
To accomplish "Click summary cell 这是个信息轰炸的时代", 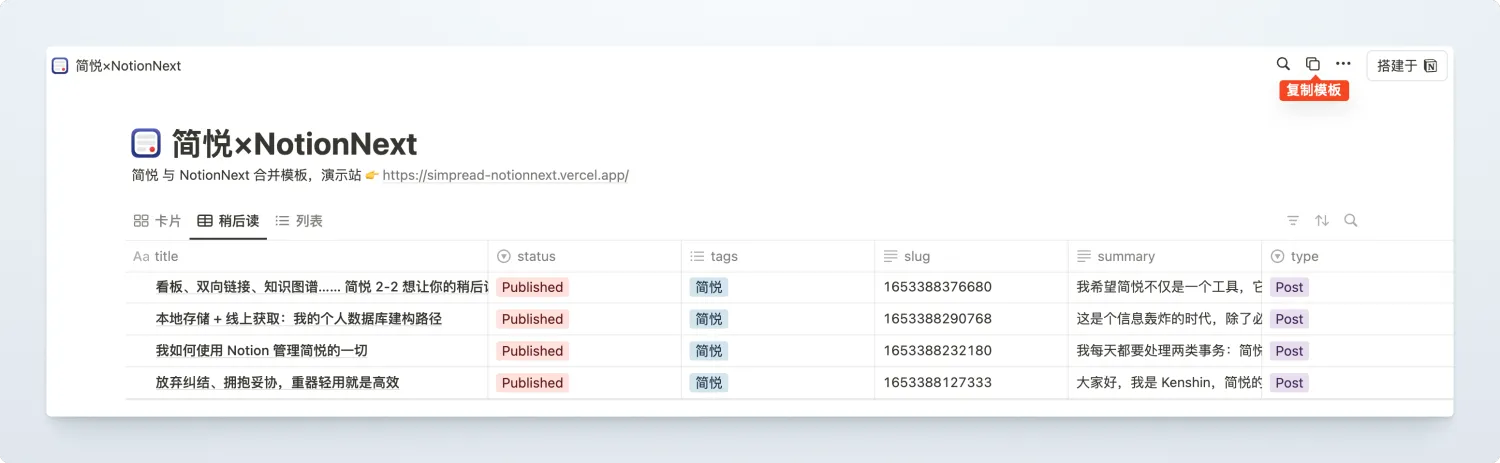I will click(1165, 319).
